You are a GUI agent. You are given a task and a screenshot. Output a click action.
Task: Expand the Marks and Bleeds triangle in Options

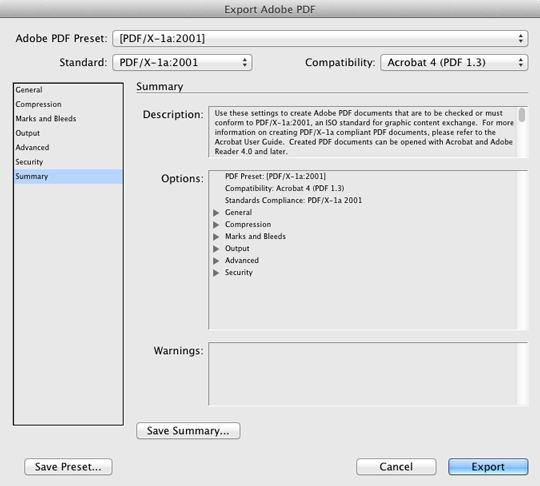click(x=216, y=237)
